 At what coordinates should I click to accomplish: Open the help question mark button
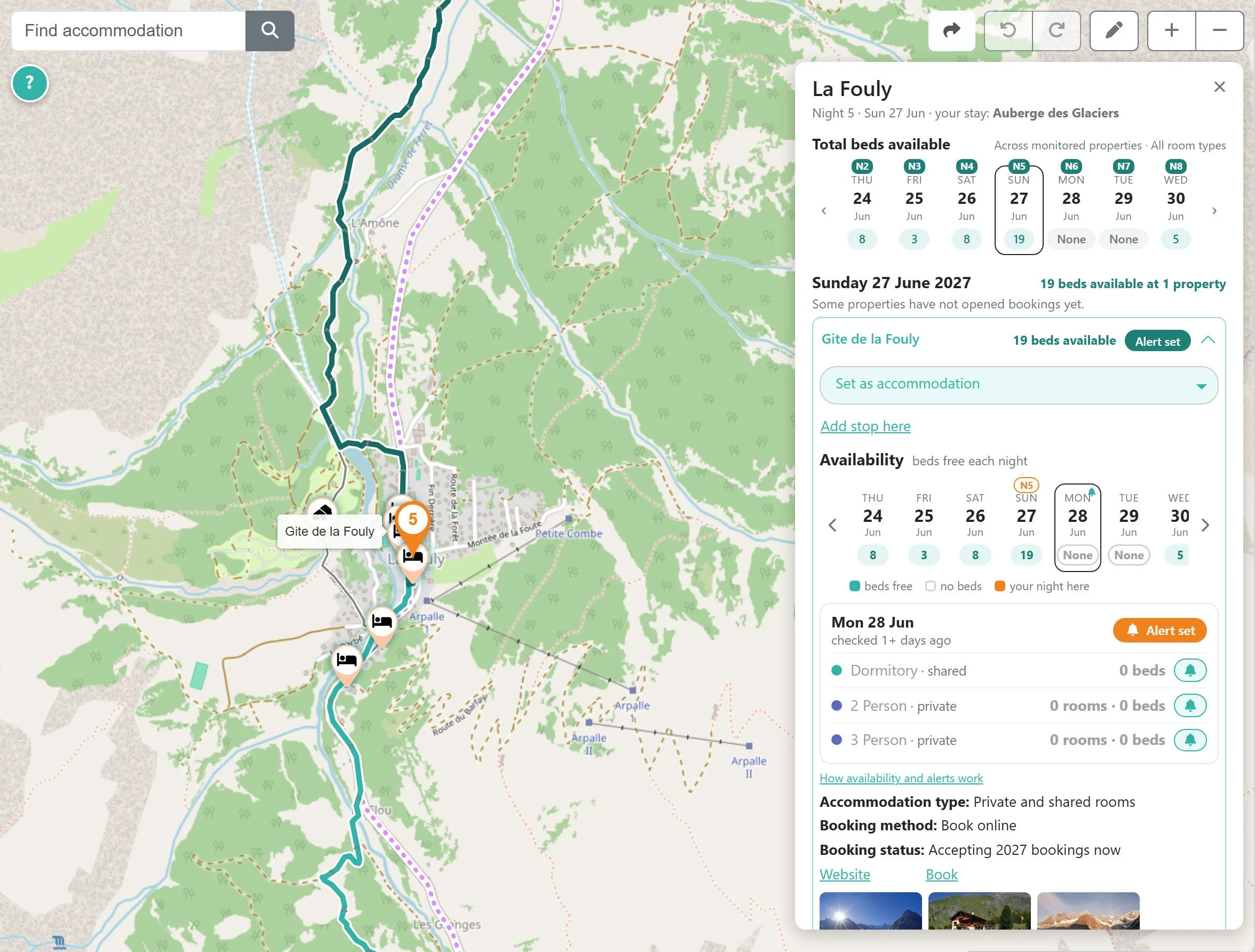point(29,83)
